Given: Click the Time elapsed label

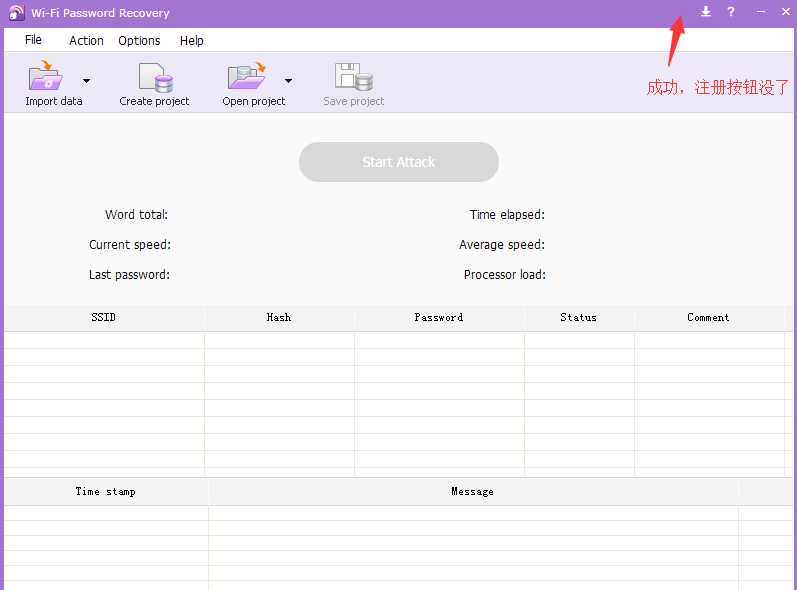Looking at the screenshot, I should click(x=507, y=214).
